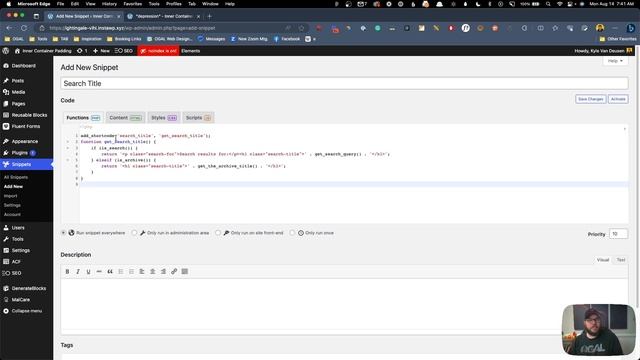This screenshot has height=360, width=640.
Task: Open Booking Links bookmarks folder
Action: pos(124,39)
